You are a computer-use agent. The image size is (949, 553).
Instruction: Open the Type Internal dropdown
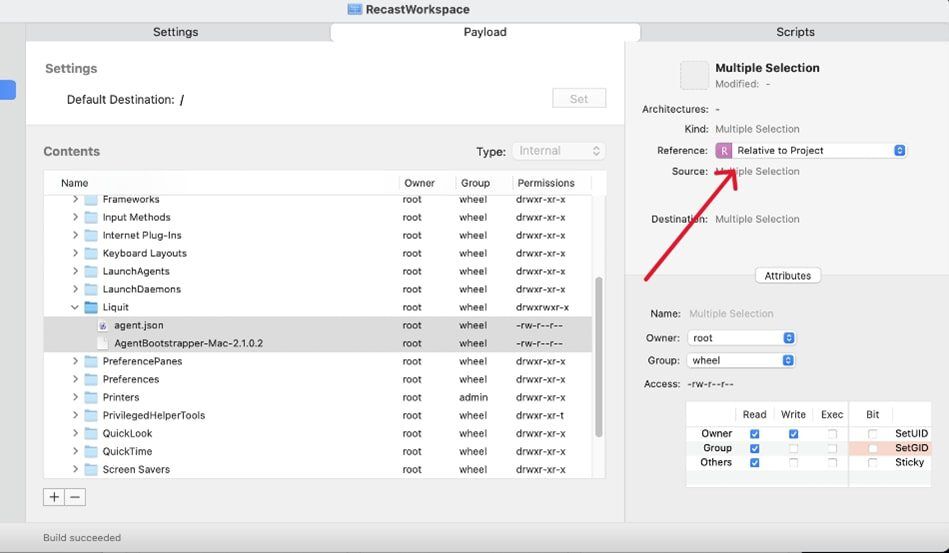[559, 151]
